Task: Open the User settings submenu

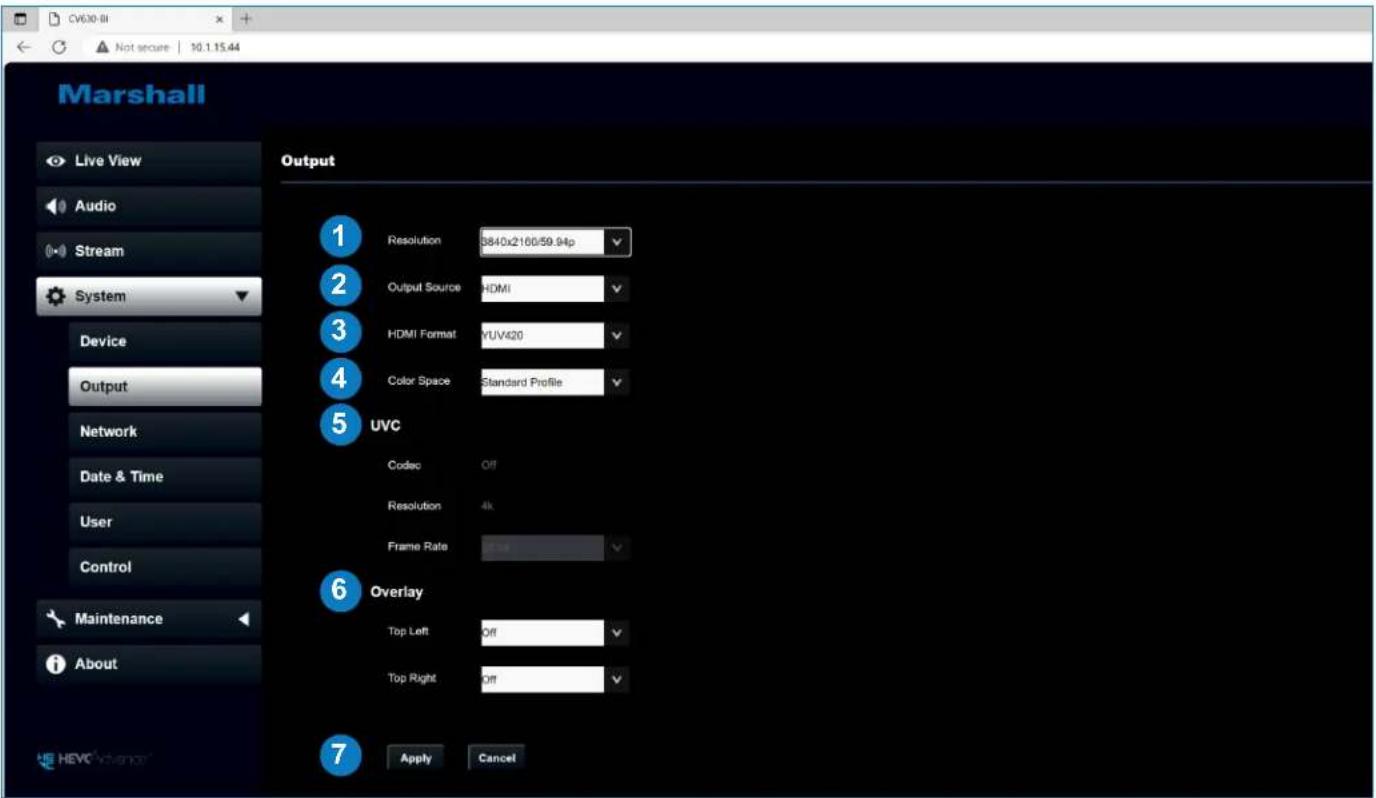Action: pyautogui.click(x=164, y=521)
